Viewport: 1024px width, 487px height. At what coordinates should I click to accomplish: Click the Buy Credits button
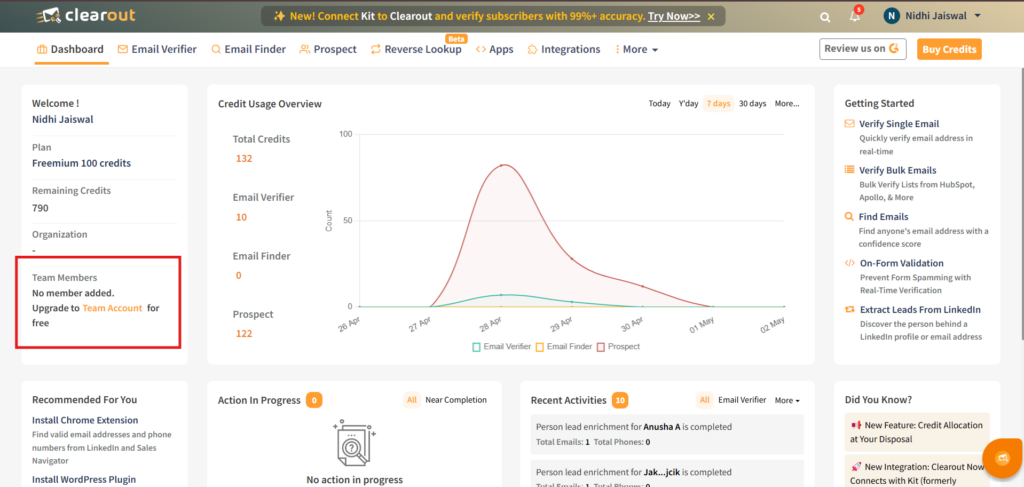click(949, 50)
